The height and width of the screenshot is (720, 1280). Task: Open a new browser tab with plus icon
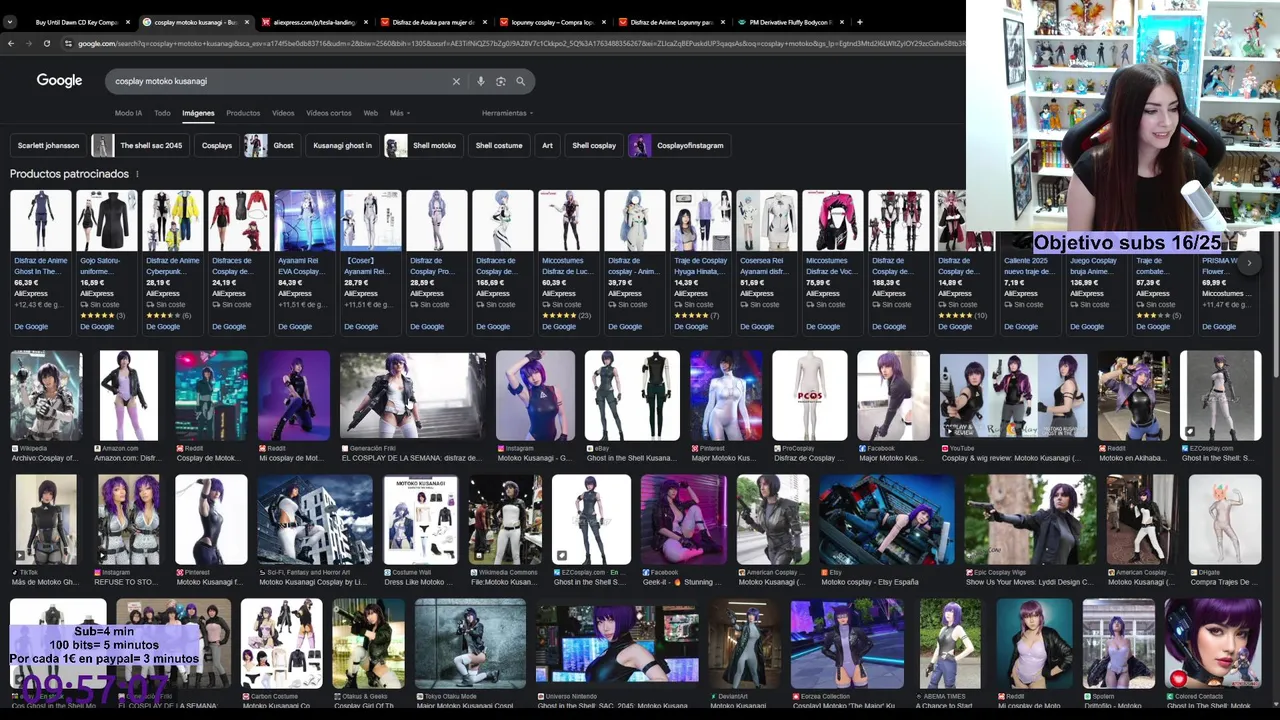coord(859,21)
